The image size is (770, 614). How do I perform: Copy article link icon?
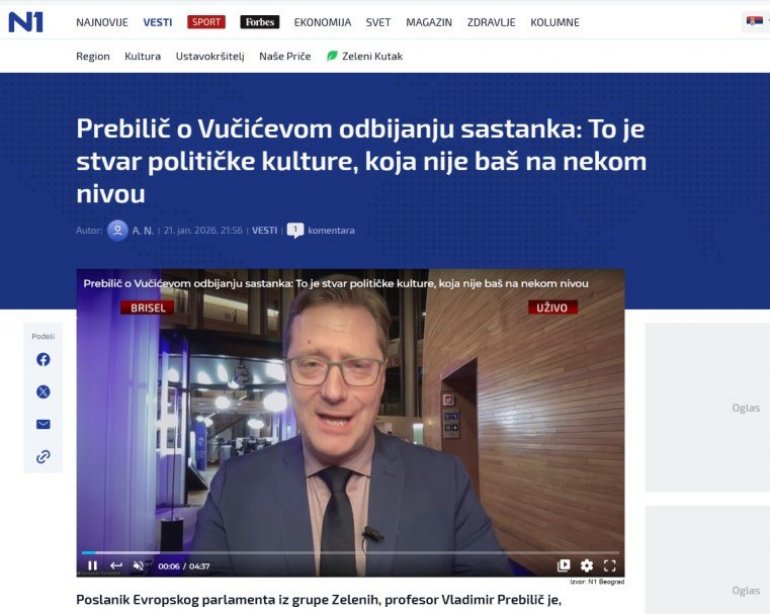coord(43,457)
